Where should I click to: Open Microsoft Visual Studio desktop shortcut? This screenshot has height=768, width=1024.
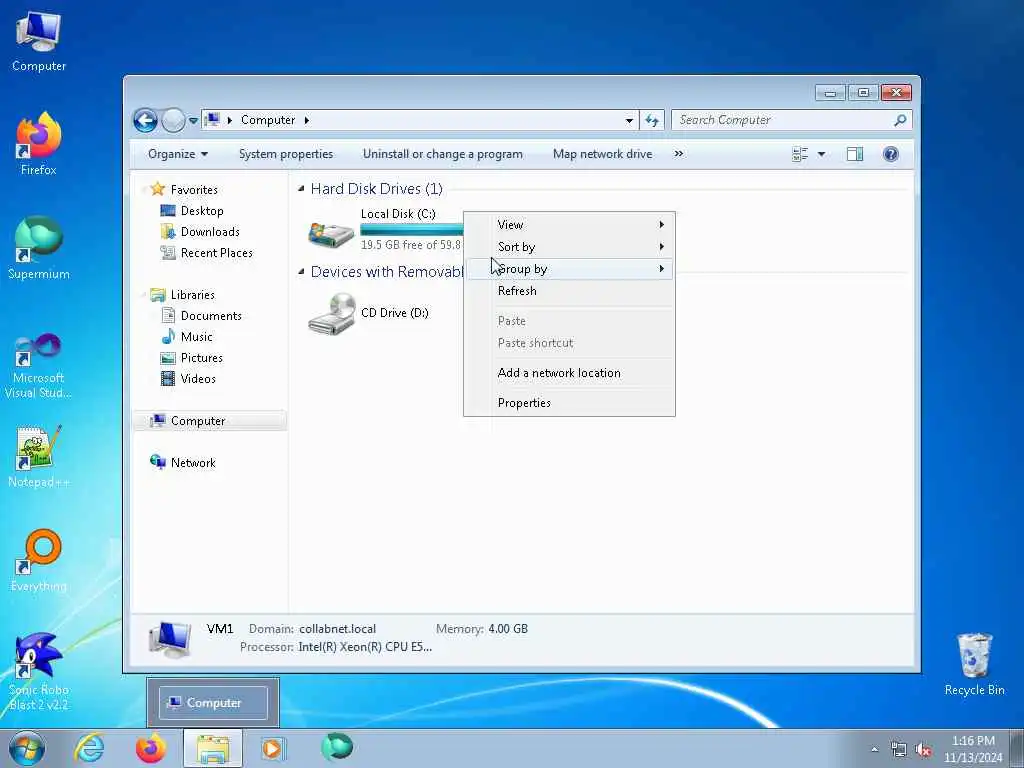click(39, 366)
